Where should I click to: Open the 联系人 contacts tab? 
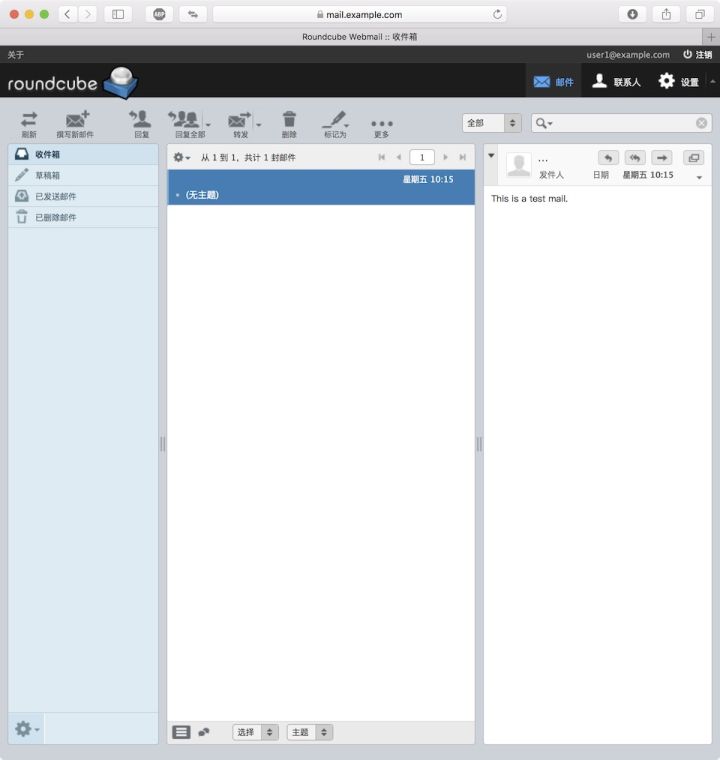click(616, 82)
